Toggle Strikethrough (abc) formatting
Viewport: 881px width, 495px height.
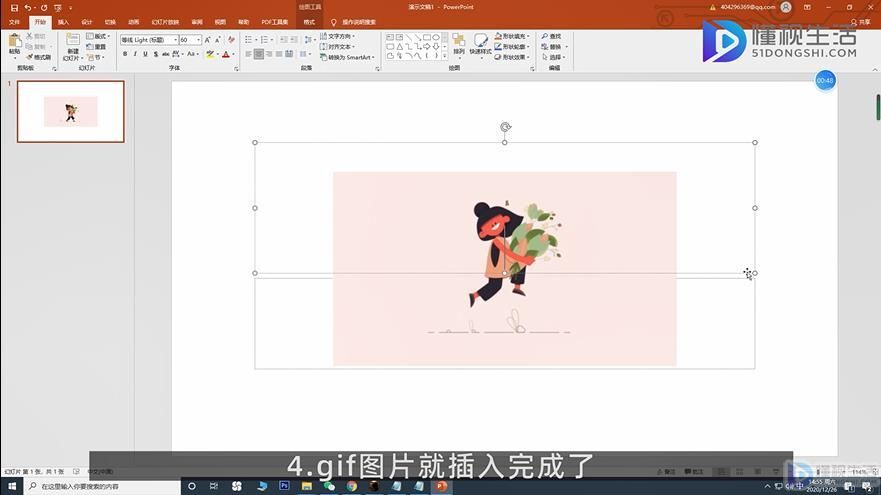(x=166, y=55)
